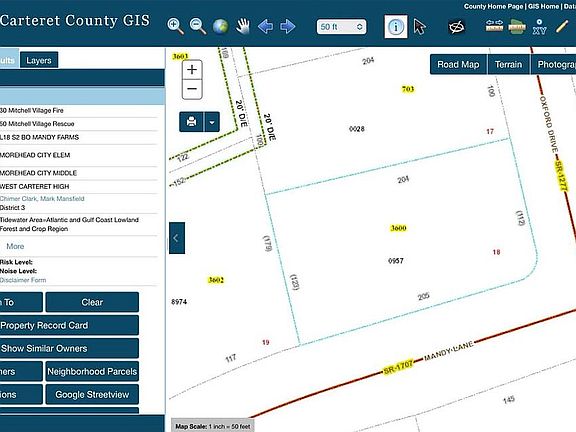Switch to the Layers tab
Viewport: 576px width, 432px height.
click(x=39, y=60)
